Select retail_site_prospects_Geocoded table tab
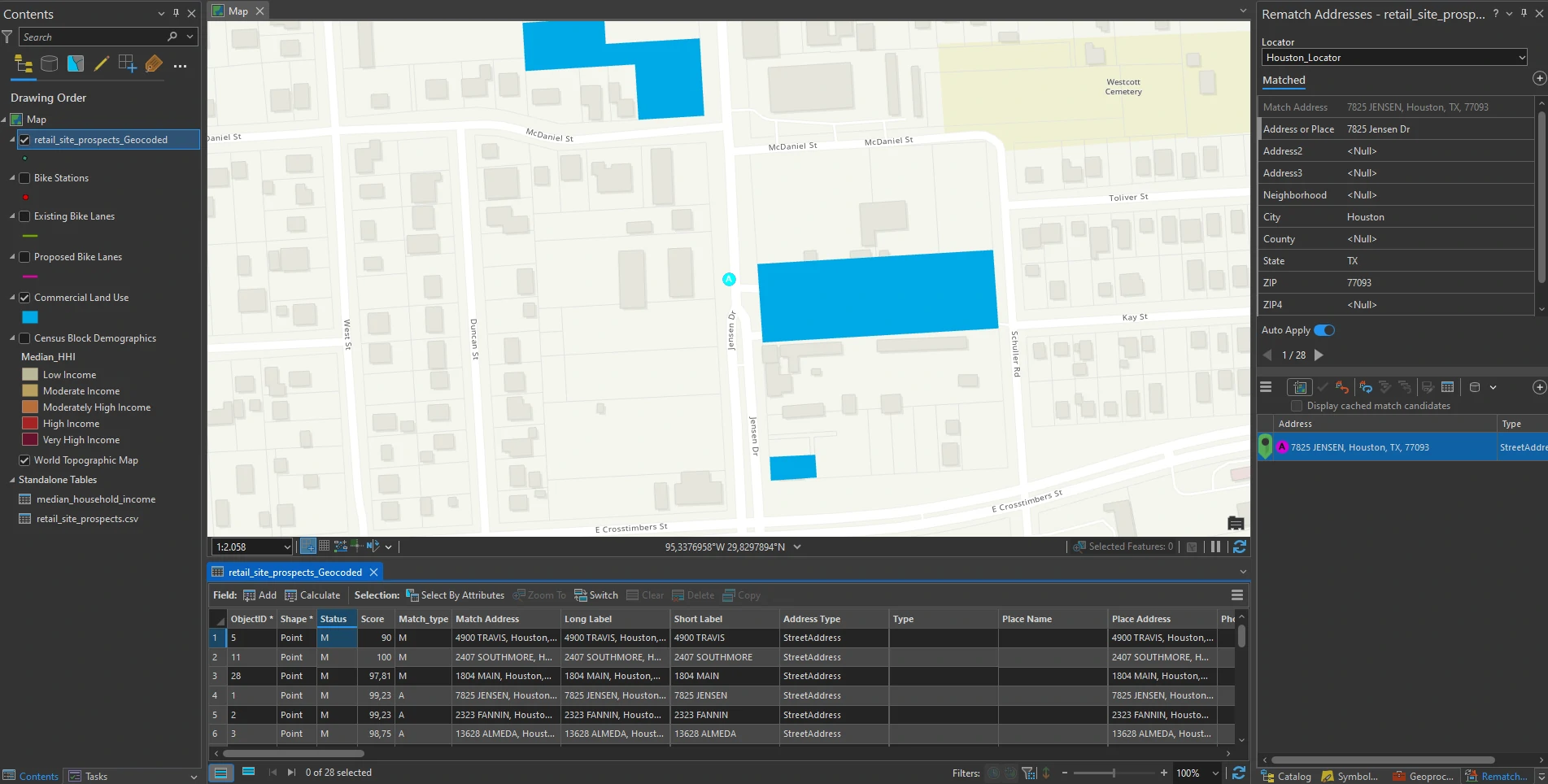This screenshot has width=1548, height=784. pos(294,573)
